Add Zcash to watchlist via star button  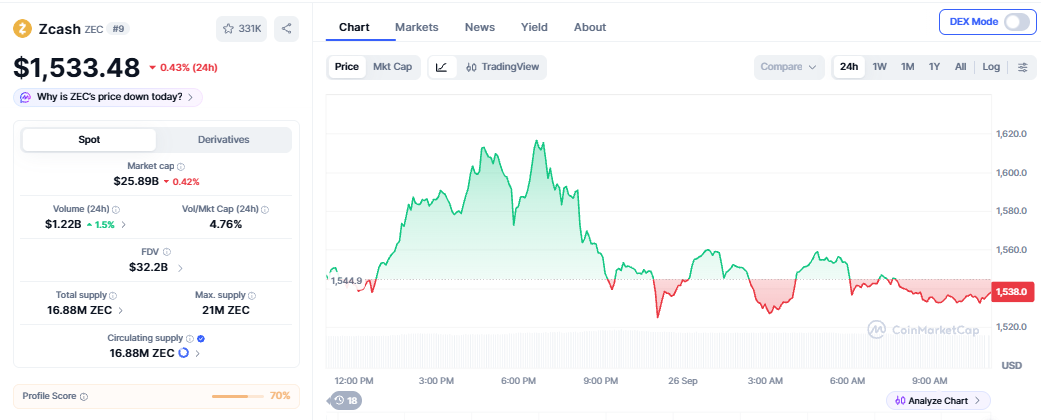tap(242, 29)
